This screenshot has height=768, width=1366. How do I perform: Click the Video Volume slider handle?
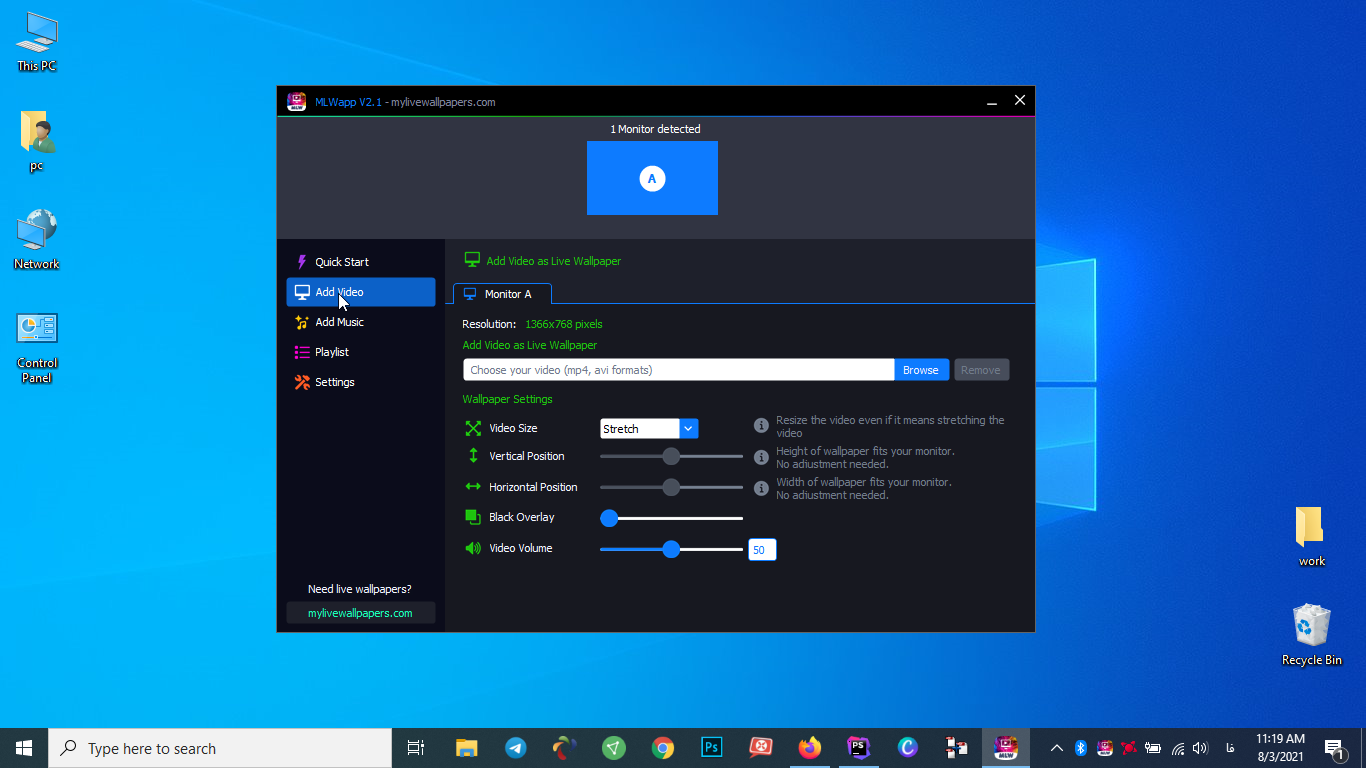pos(671,549)
